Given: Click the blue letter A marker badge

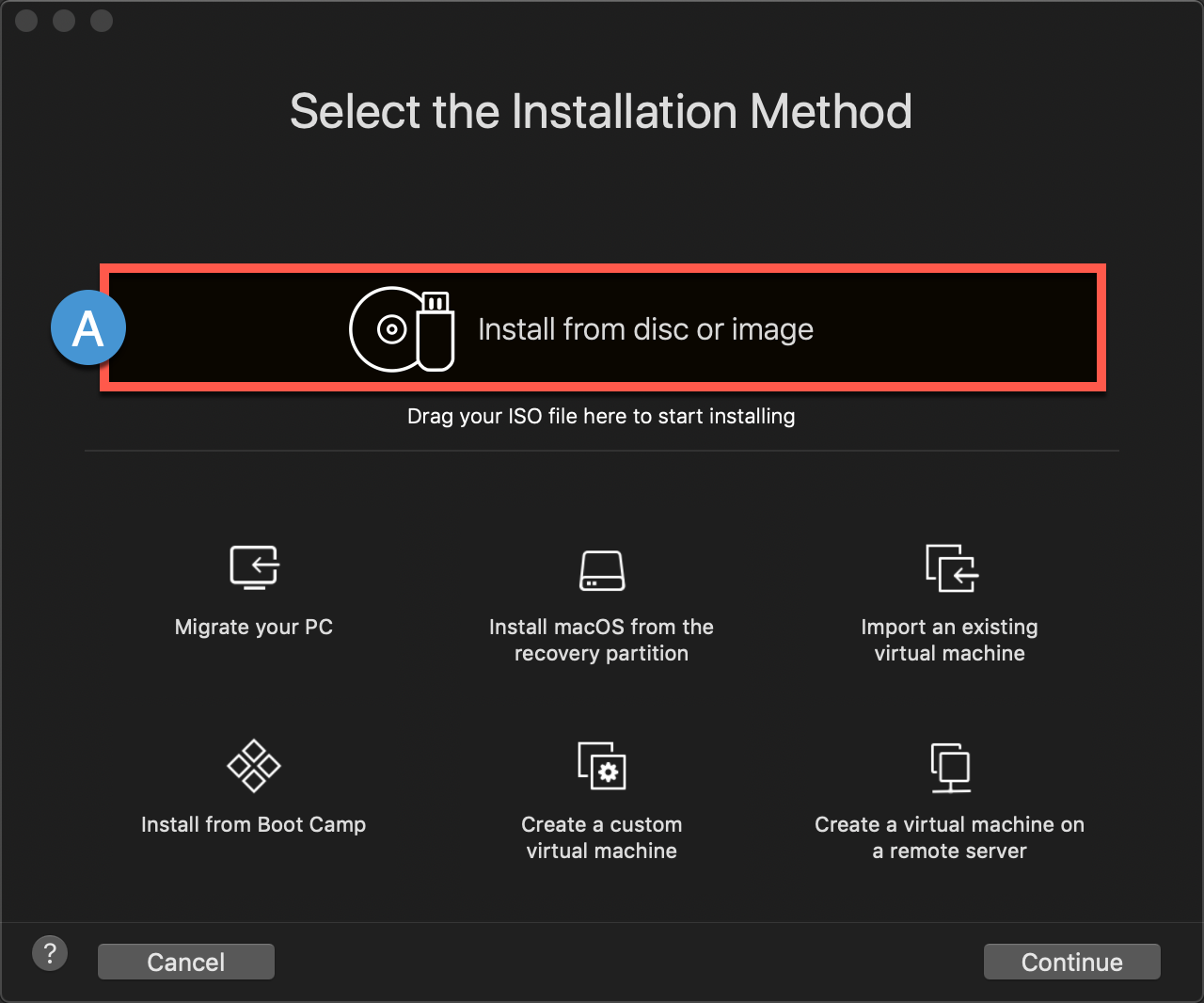Looking at the screenshot, I should coord(88,328).
